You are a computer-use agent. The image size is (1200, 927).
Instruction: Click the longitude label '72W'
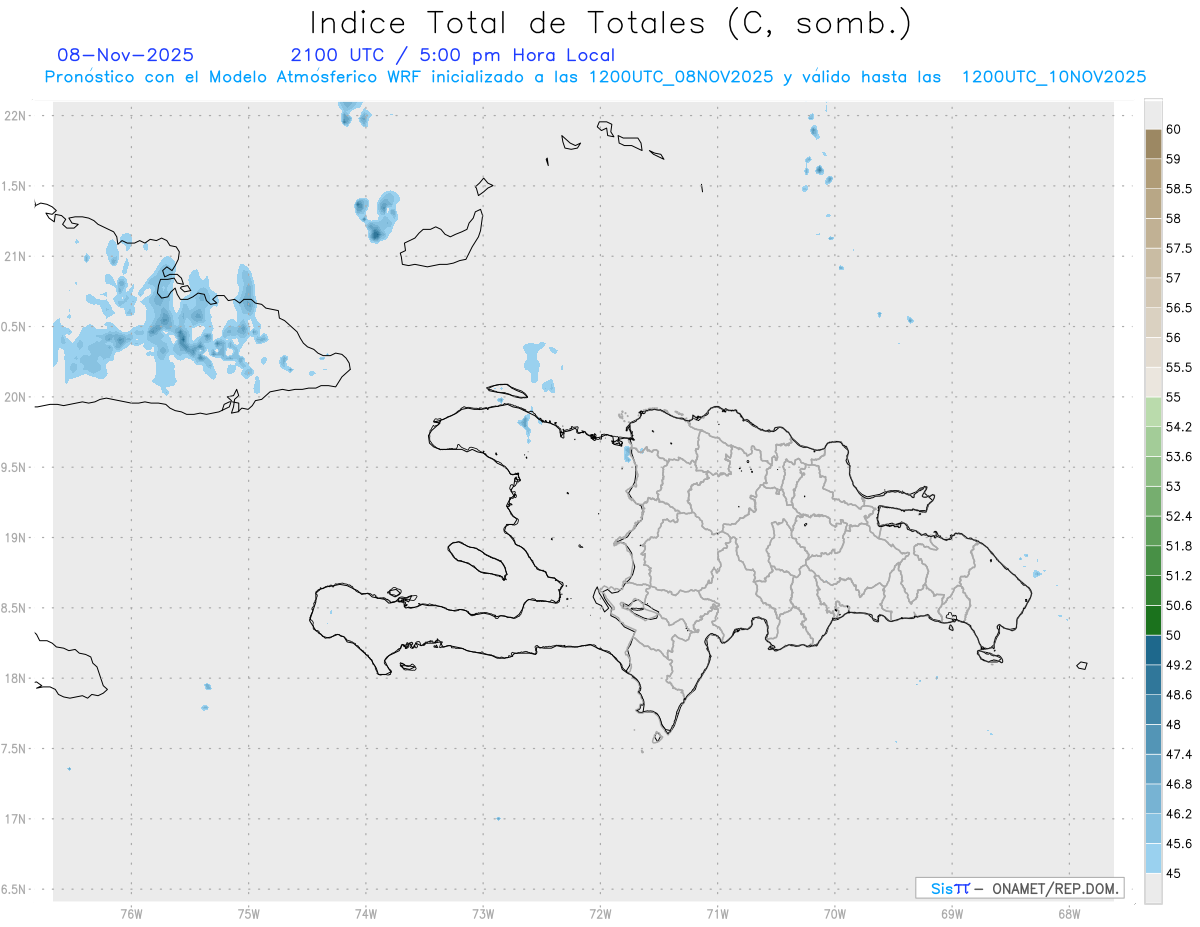(600, 913)
